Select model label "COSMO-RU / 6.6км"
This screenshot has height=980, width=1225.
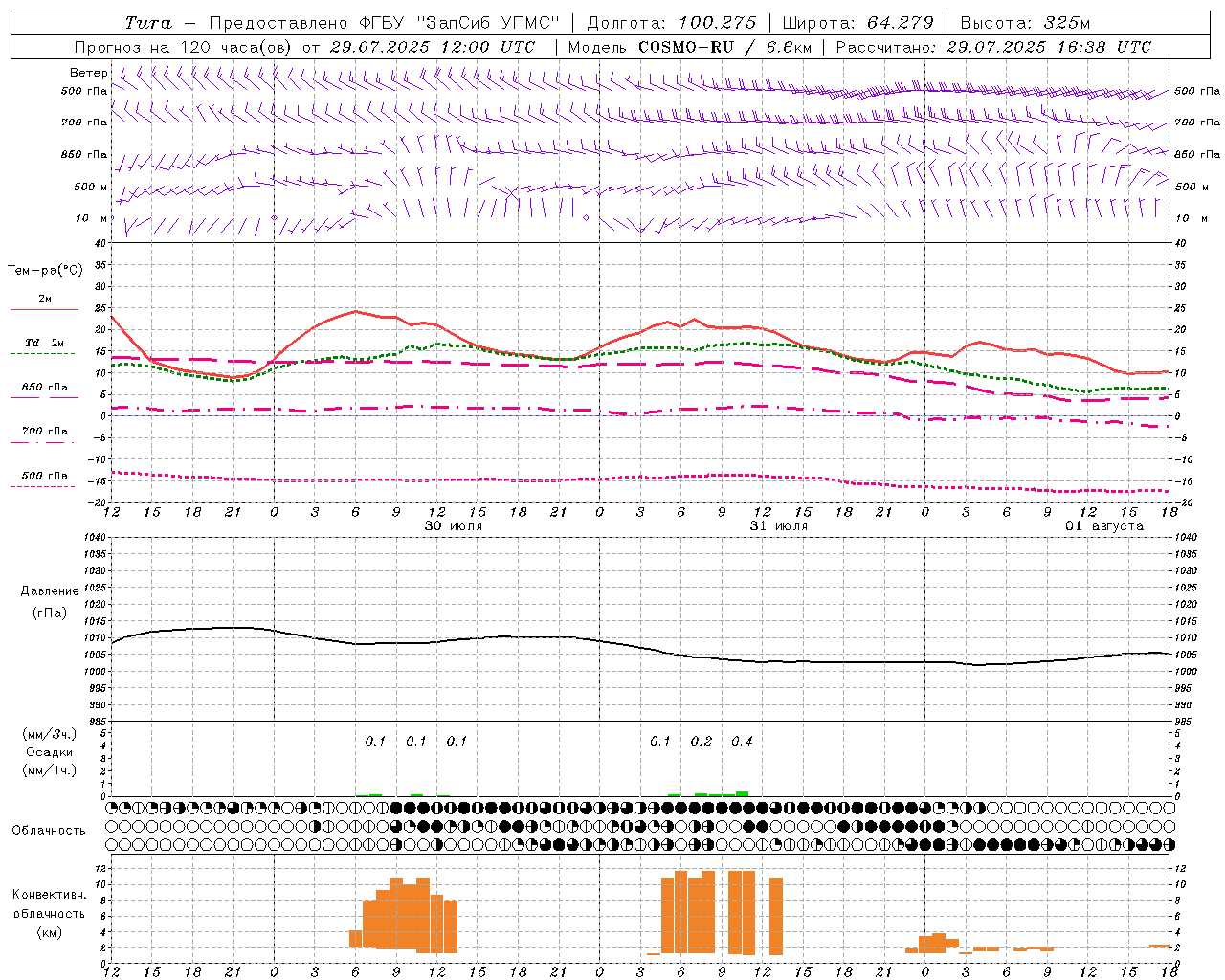pos(724,46)
